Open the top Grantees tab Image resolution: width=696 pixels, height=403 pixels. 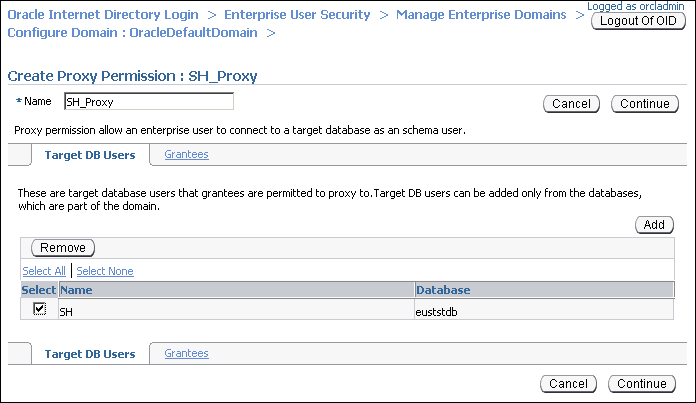[x=186, y=154]
